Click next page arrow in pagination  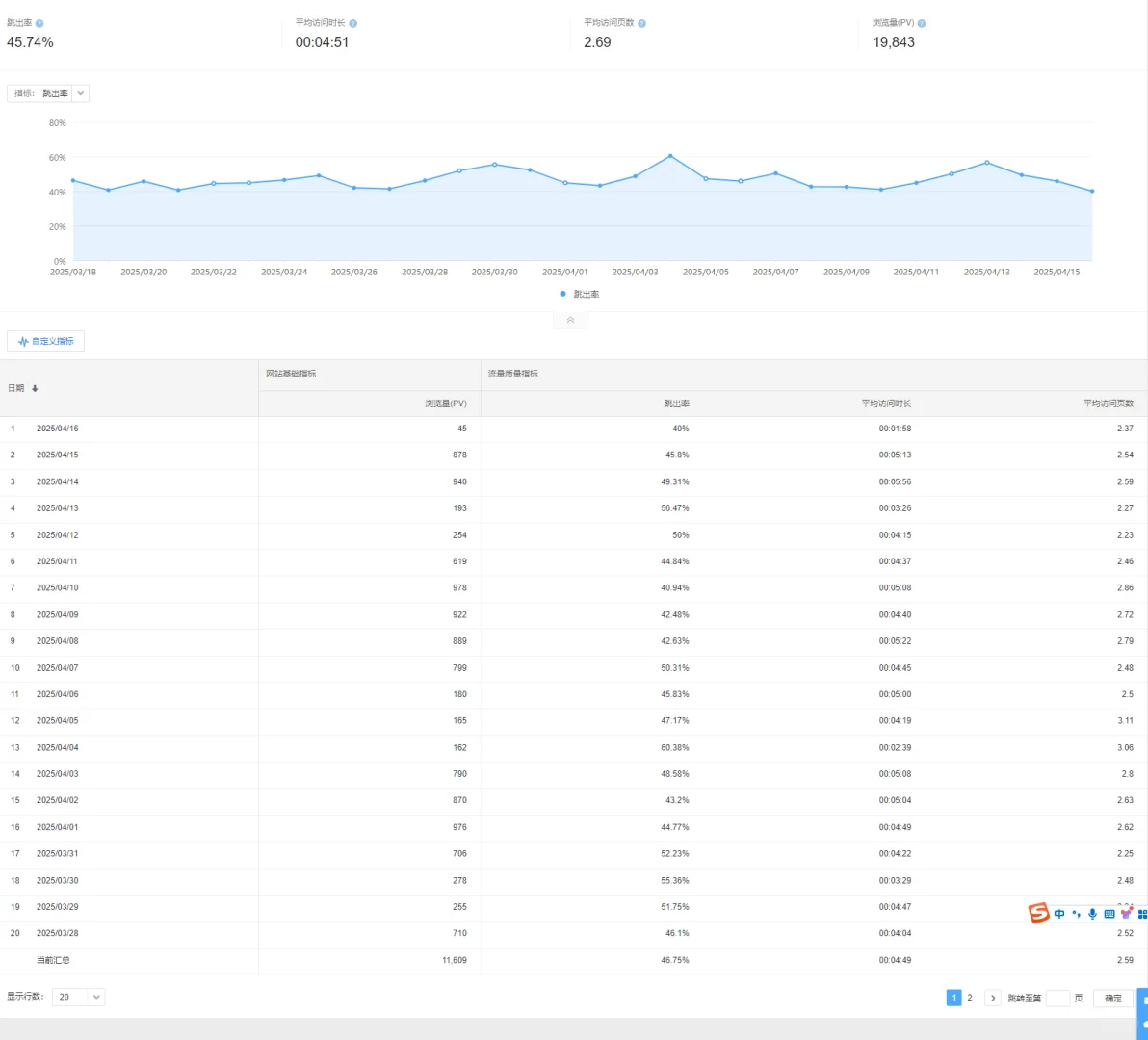993,998
